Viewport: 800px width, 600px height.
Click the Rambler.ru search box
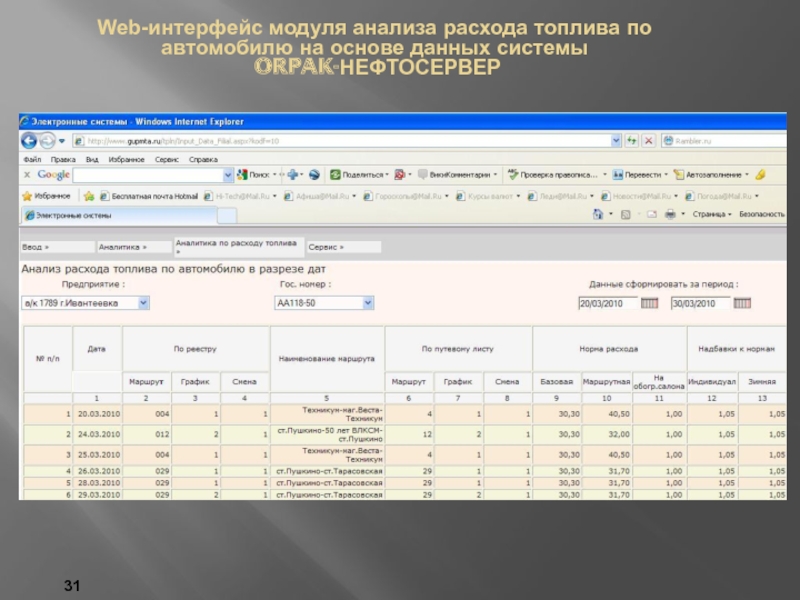click(723, 141)
